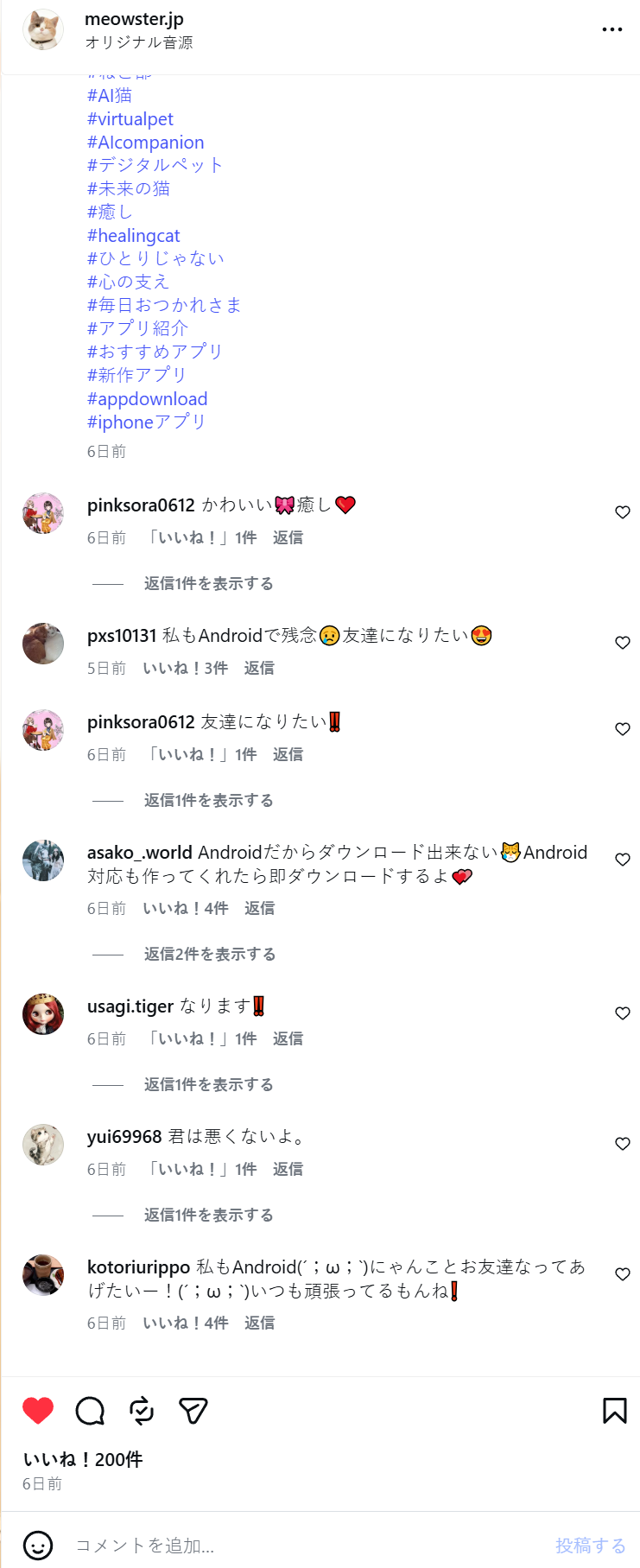Open meowster.jp profile avatar

point(43,29)
